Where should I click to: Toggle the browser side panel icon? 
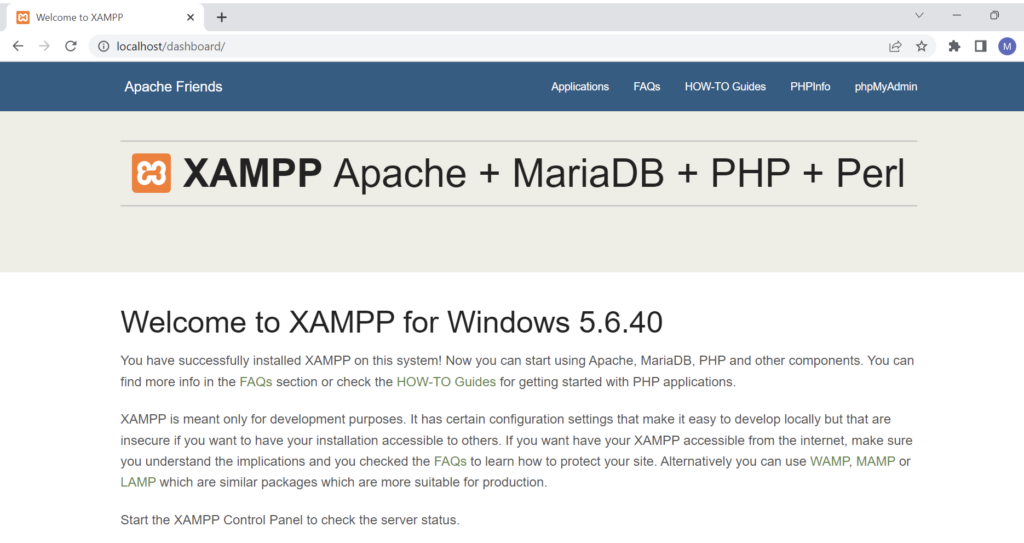coord(980,46)
